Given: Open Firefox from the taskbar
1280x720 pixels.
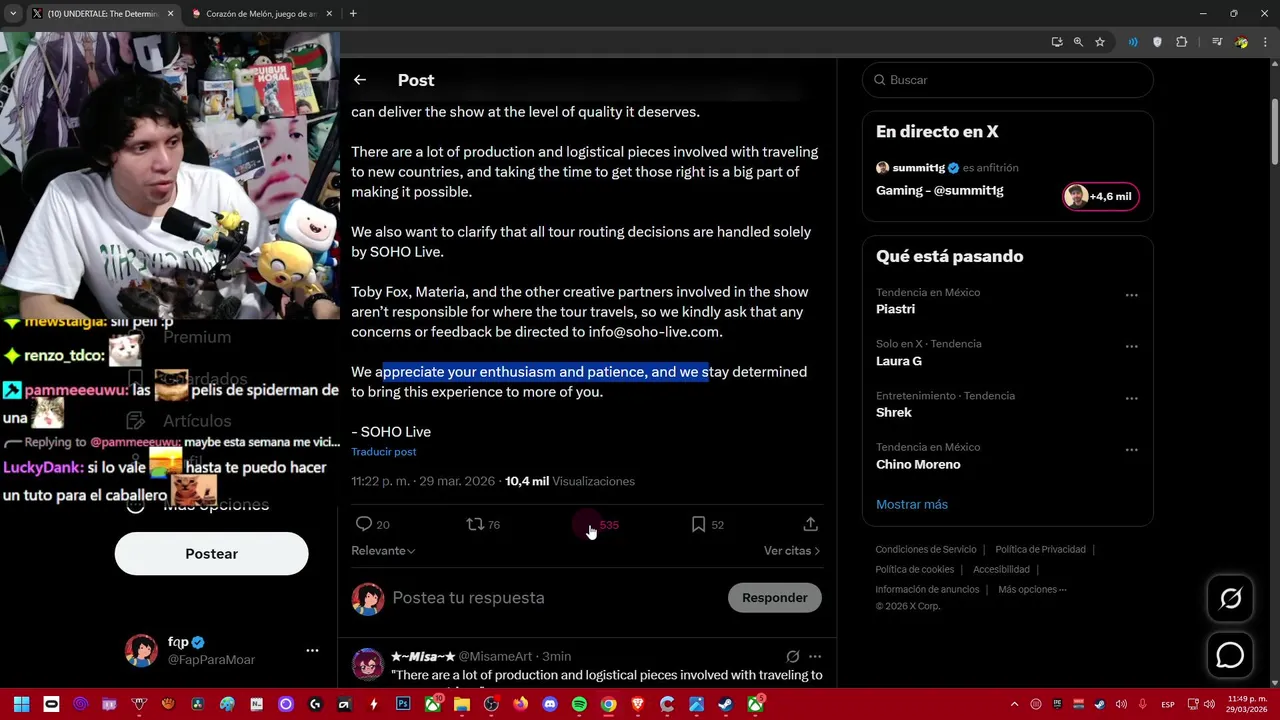Looking at the screenshot, I should (520, 704).
